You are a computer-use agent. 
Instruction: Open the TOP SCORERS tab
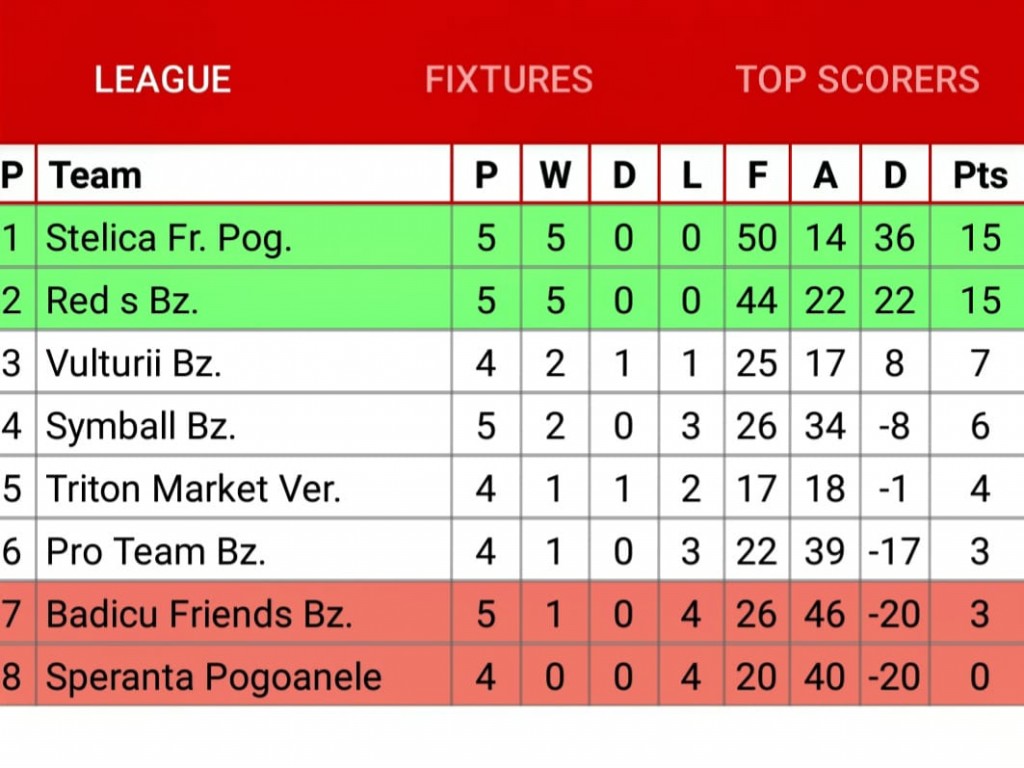(857, 79)
